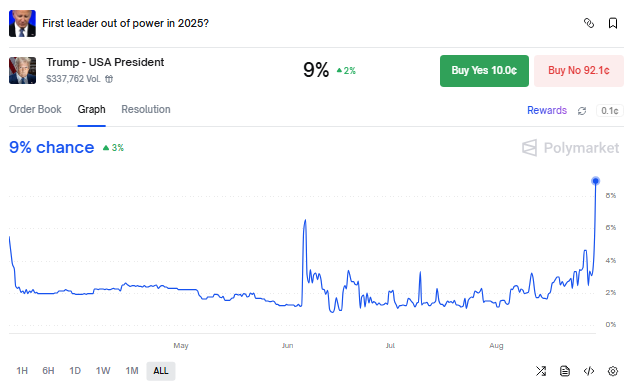The height and width of the screenshot is (385, 635).
Task: Select the 1H time range
Action: click(x=22, y=371)
